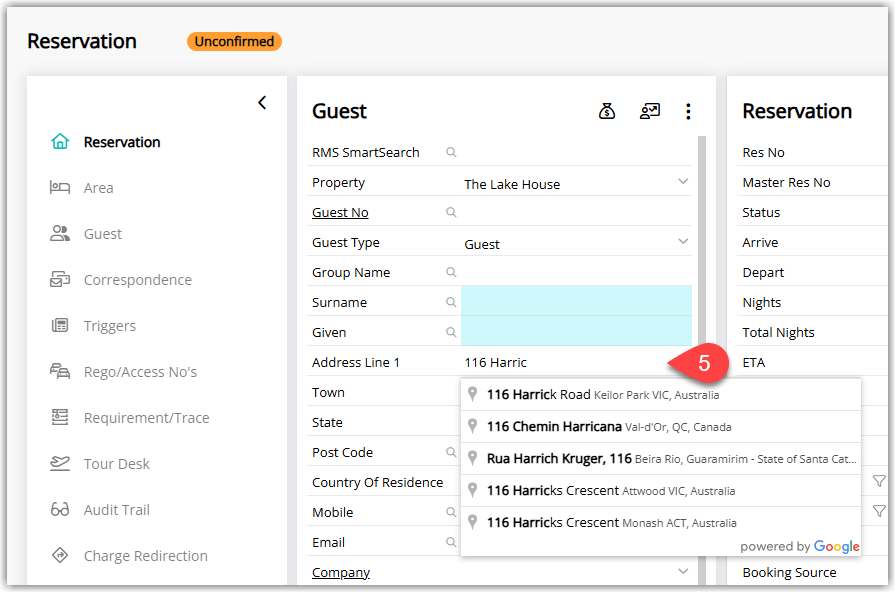Viewport: 896px width, 593px height.
Task: Click the Charge Redirection diamond icon
Action: coord(60,555)
